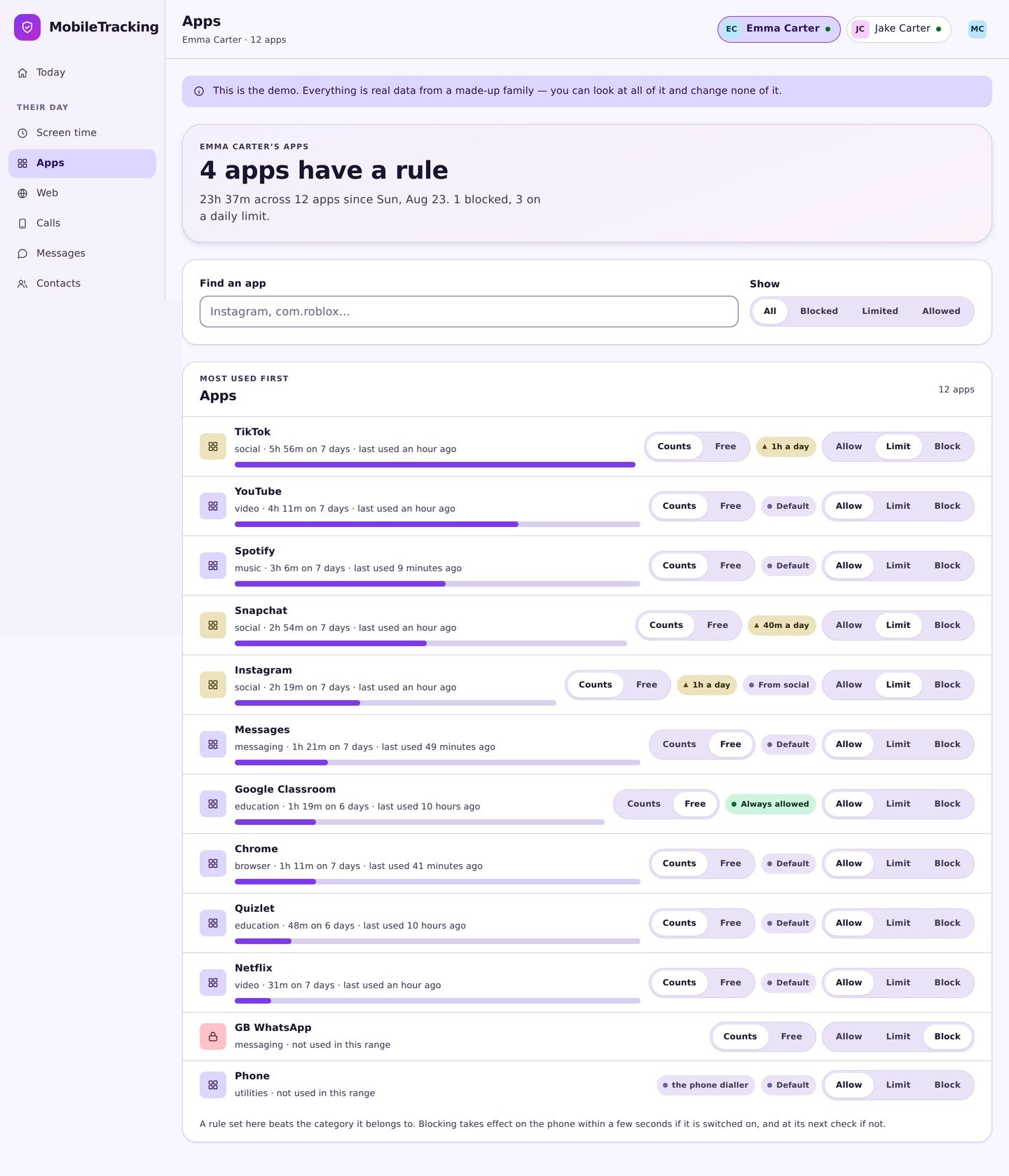The image size is (1009, 1176).
Task: Click the Messages app row icon
Action: [213, 744]
